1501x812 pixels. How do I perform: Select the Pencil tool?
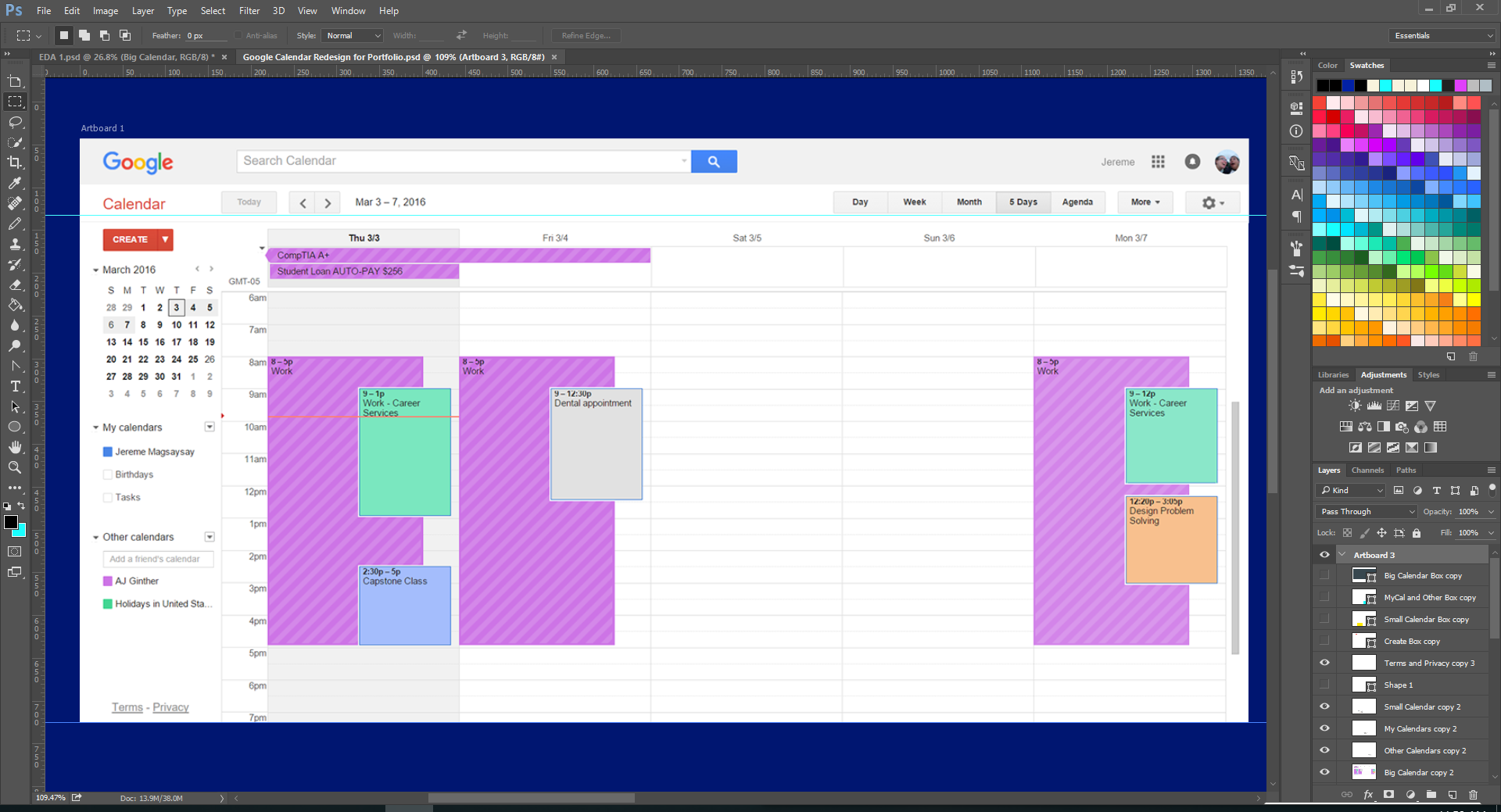[x=15, y=224]
